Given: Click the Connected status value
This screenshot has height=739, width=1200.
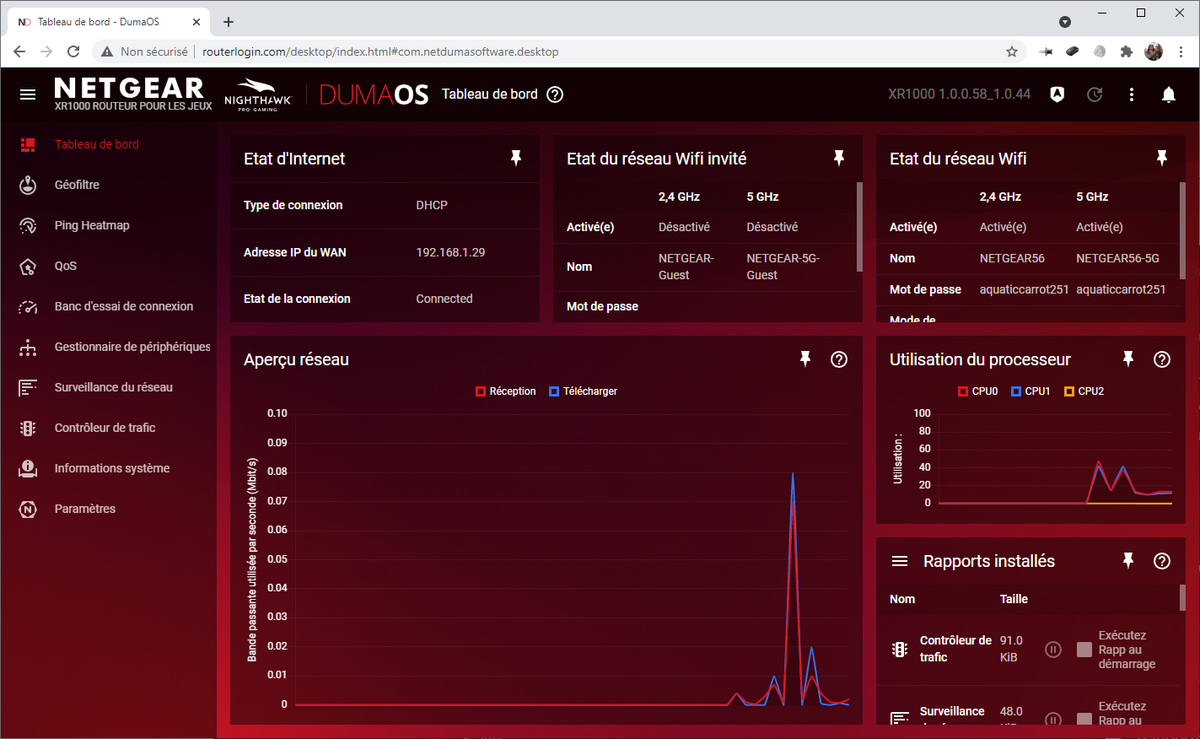Looking at the screenshot, I should [x=444, y=299].
